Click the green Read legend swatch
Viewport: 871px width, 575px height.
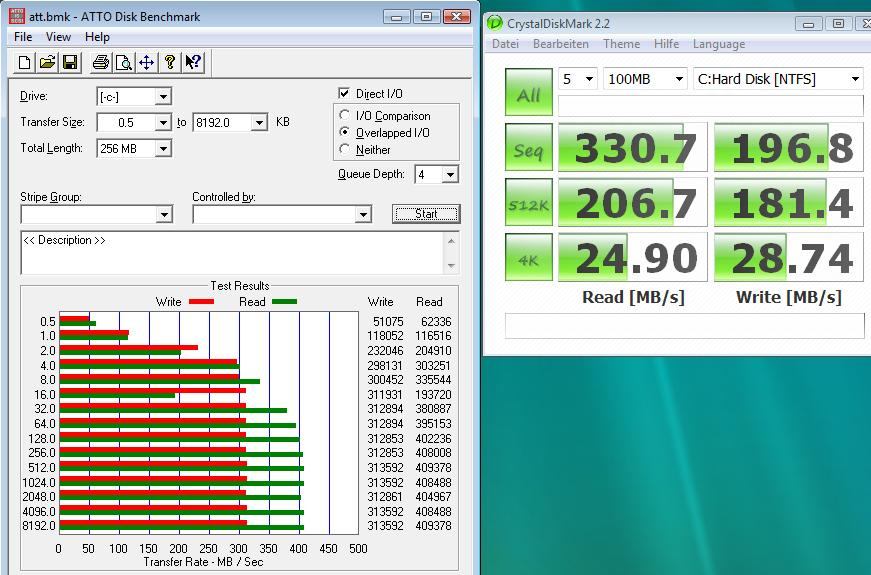click(x=284, y=302)
